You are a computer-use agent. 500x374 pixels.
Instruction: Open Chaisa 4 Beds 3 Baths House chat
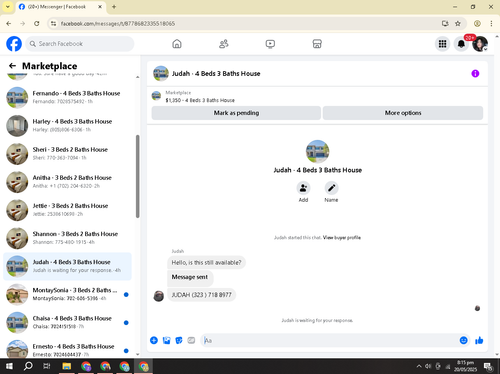(67, 322)
